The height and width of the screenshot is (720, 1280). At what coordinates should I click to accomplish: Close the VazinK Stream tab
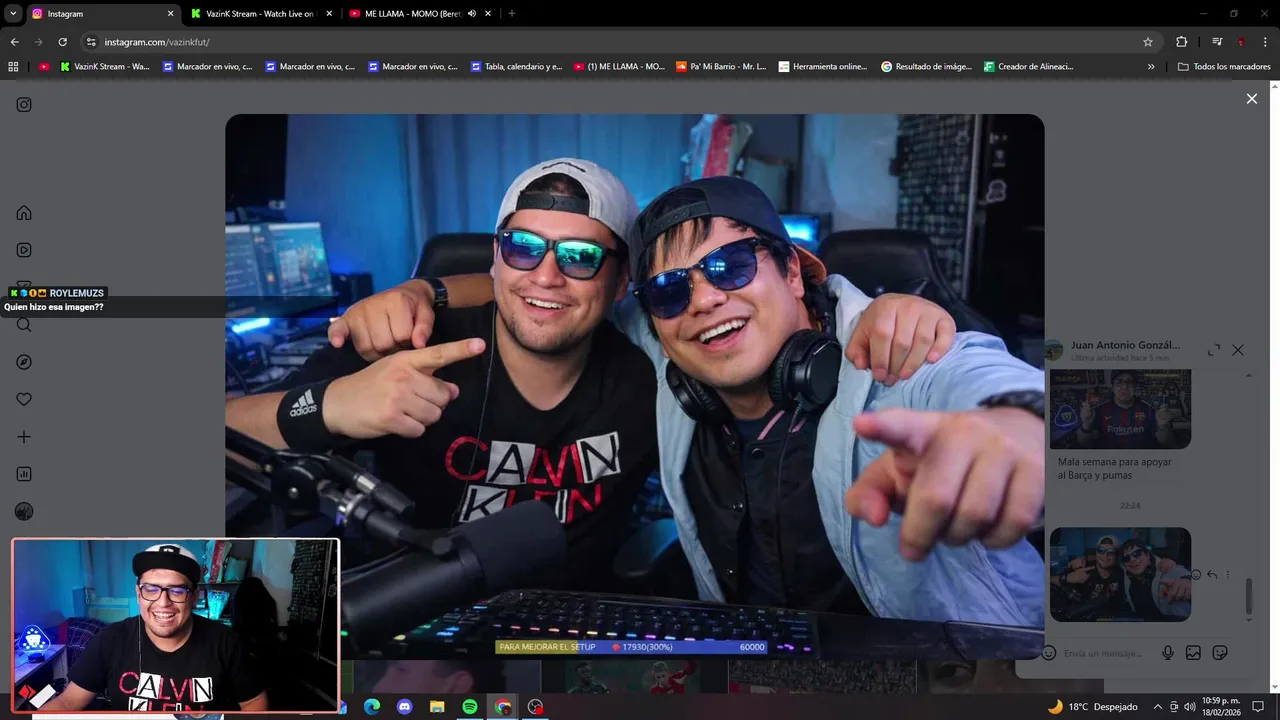click(x=330, y=14)
